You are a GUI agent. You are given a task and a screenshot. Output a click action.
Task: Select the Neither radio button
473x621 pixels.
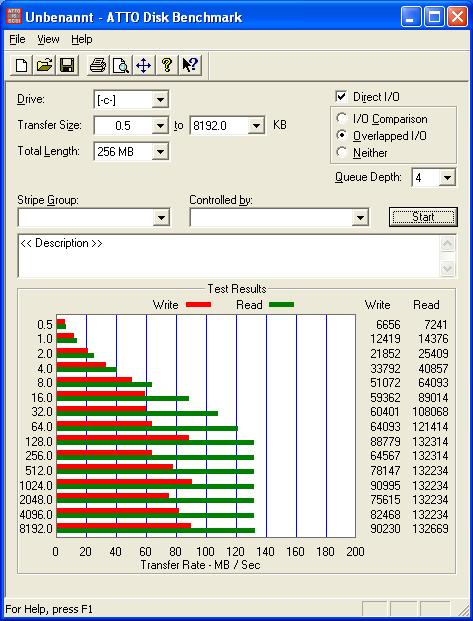click(x=341, y=152)
